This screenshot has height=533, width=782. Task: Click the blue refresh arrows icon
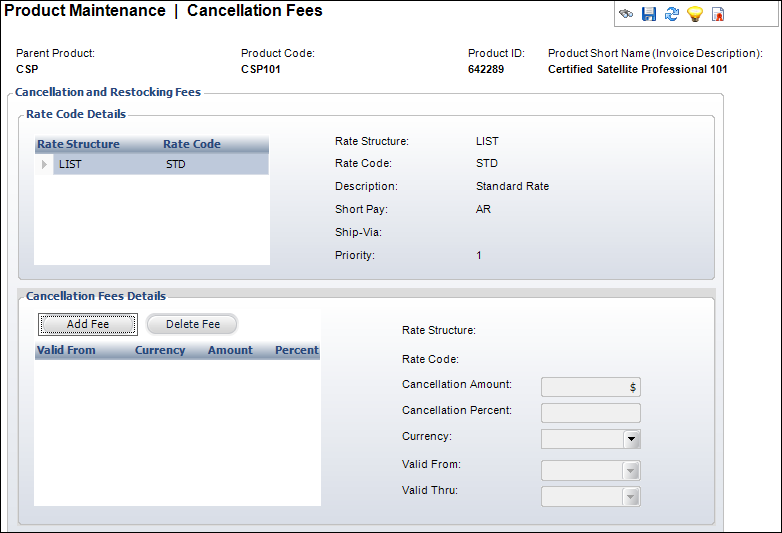672,14
